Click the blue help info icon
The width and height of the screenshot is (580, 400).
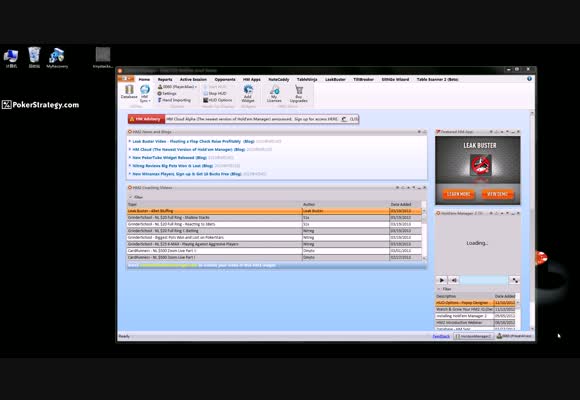[x=529, y=79]
